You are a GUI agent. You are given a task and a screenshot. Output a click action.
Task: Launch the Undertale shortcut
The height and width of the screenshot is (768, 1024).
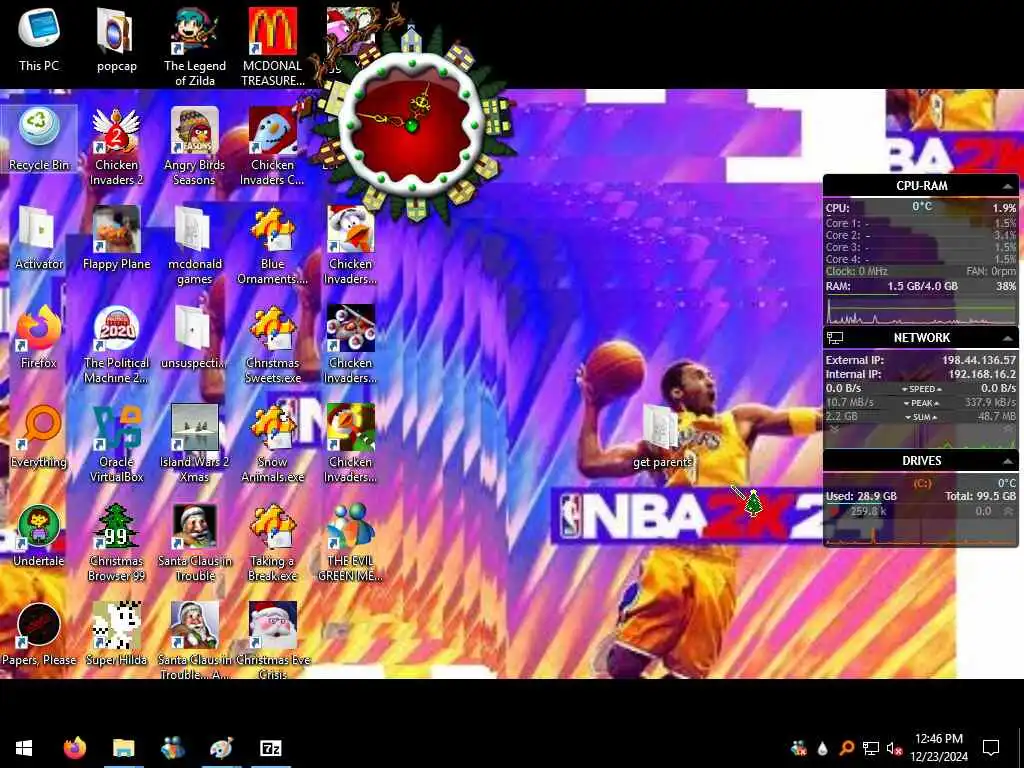click(x=39, y=536)
